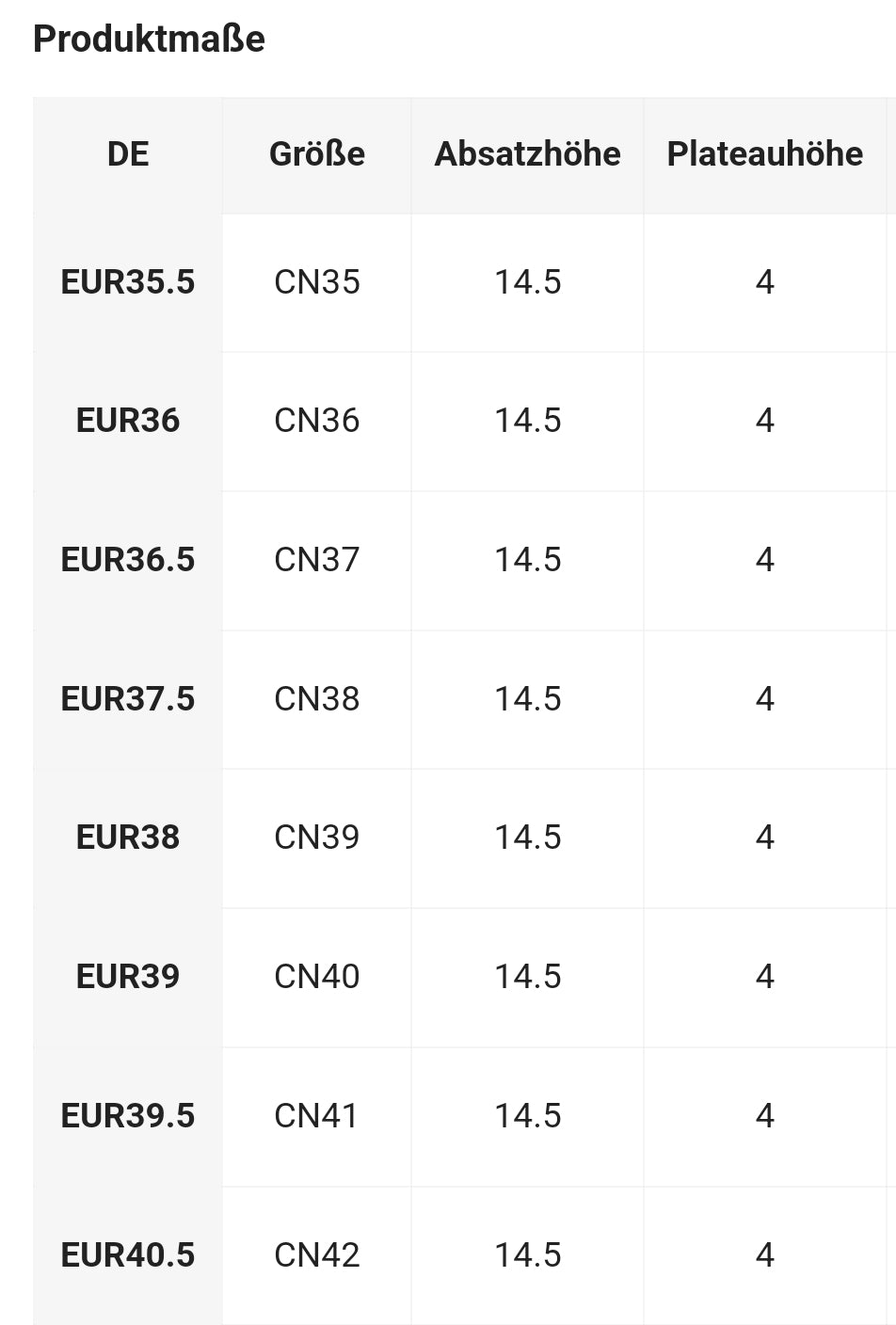This screenshot has width=896, height=1325.
Task: Select the CN42 size cell
Action: coord(317,1255)
